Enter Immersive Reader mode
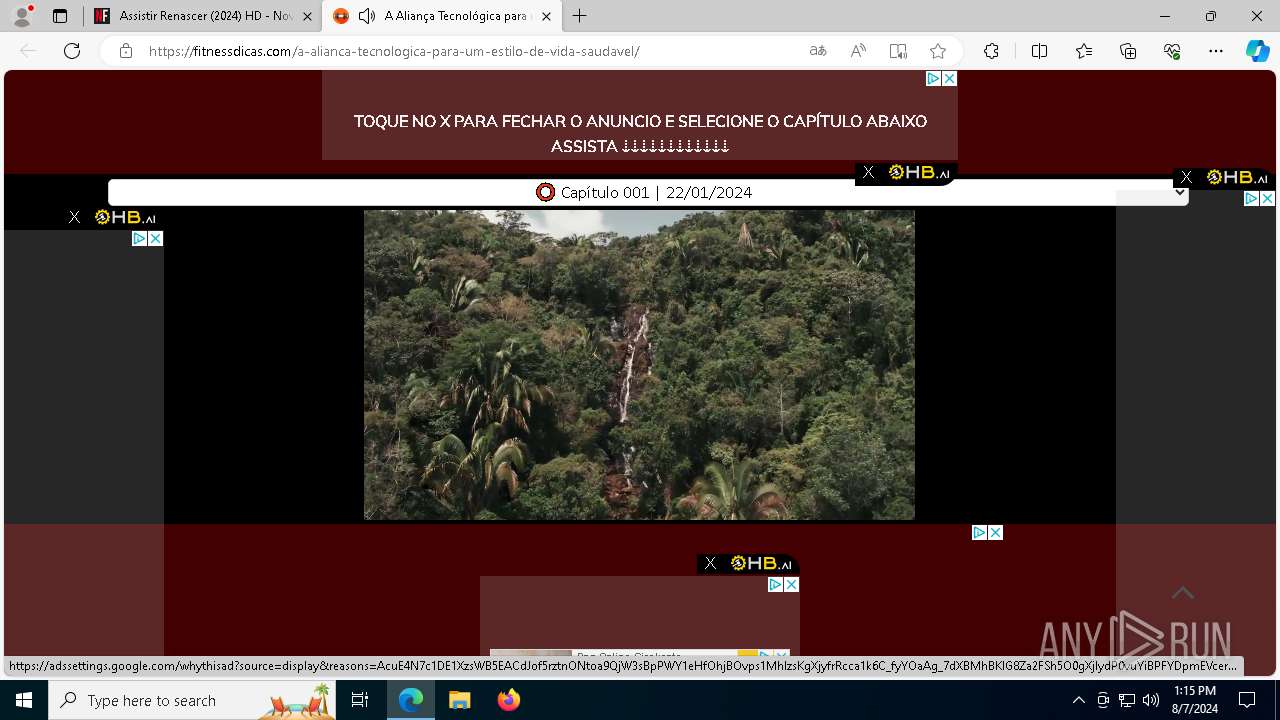 pos(898,51)
